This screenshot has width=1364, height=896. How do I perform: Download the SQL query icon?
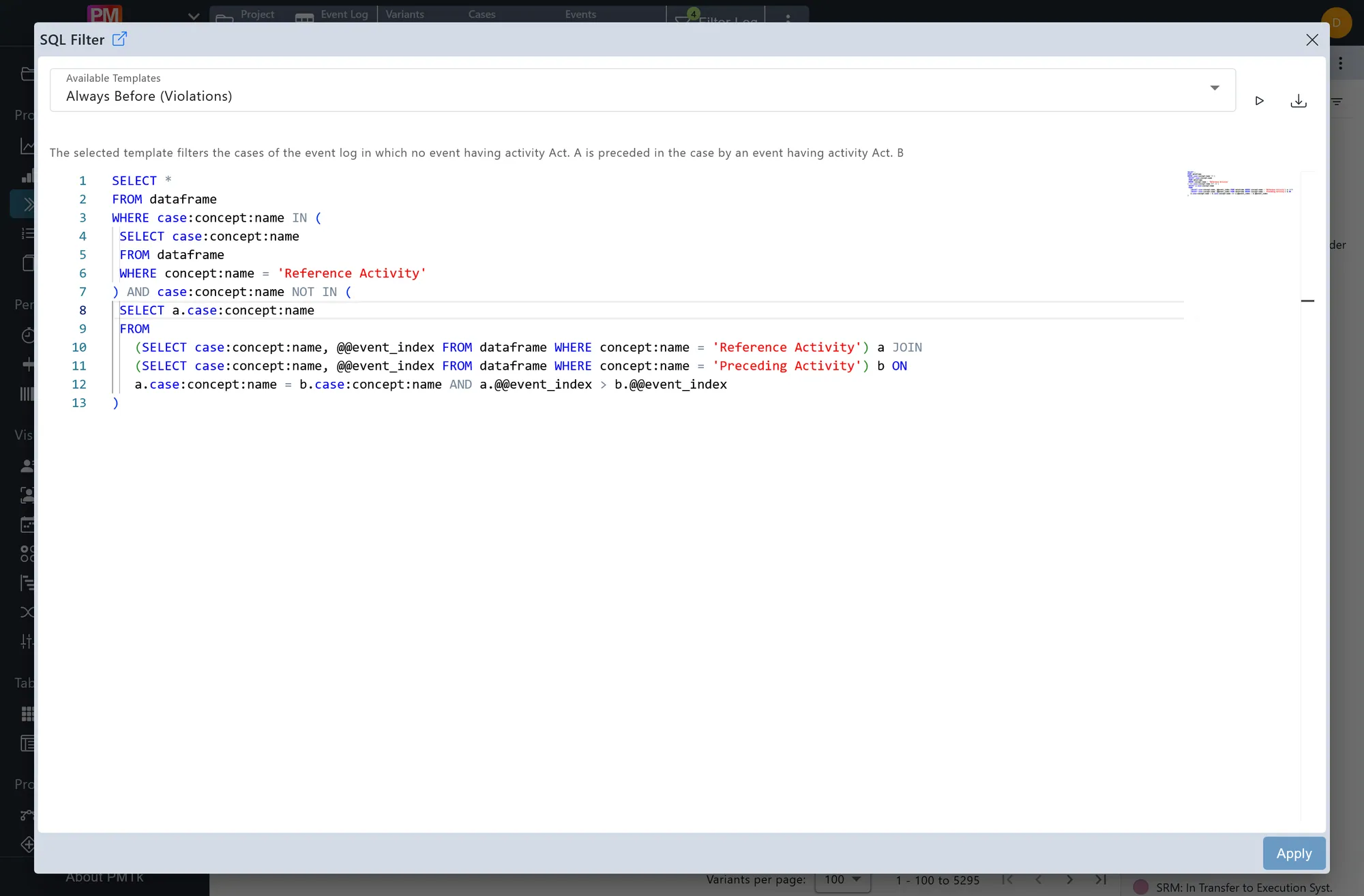[1299, 101]
